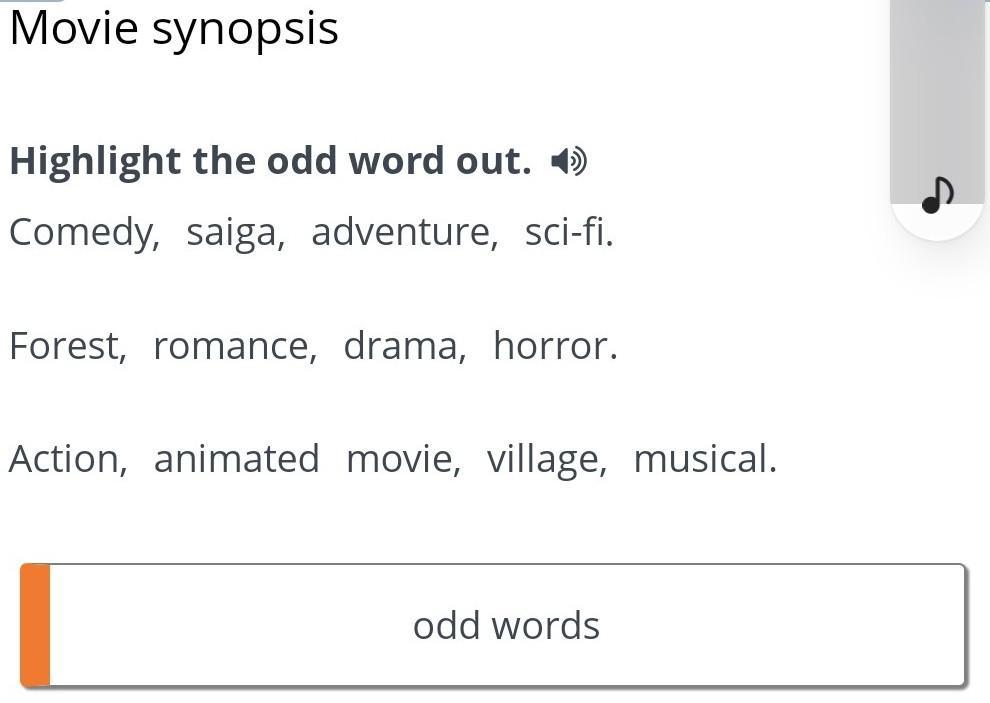Click the gray scrollbar thumb
The width and height of the screenshot is (990, 703).
[x=937, y=90]
